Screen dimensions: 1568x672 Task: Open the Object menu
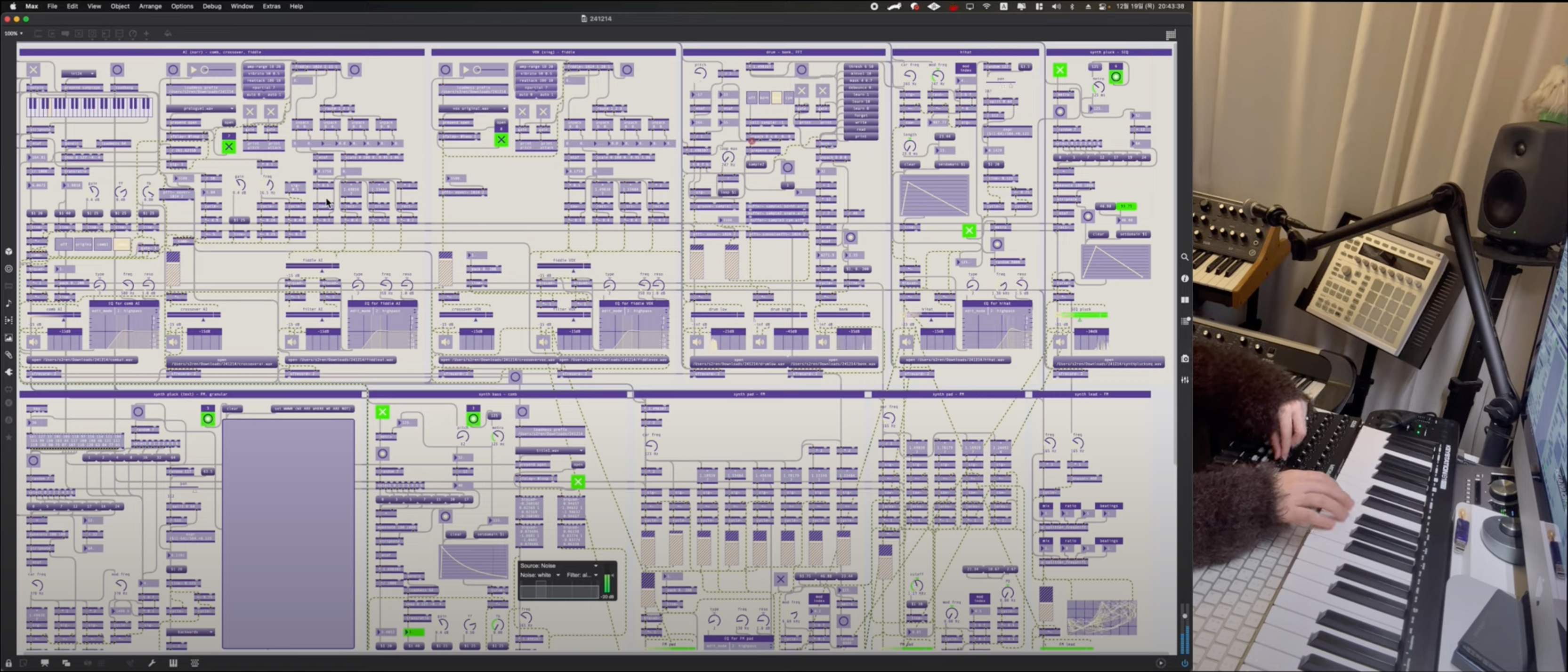[120, 6]
